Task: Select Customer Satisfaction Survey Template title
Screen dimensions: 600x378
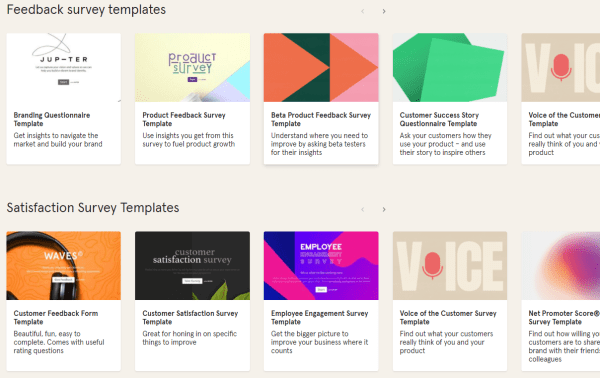Action: point(190,318)
